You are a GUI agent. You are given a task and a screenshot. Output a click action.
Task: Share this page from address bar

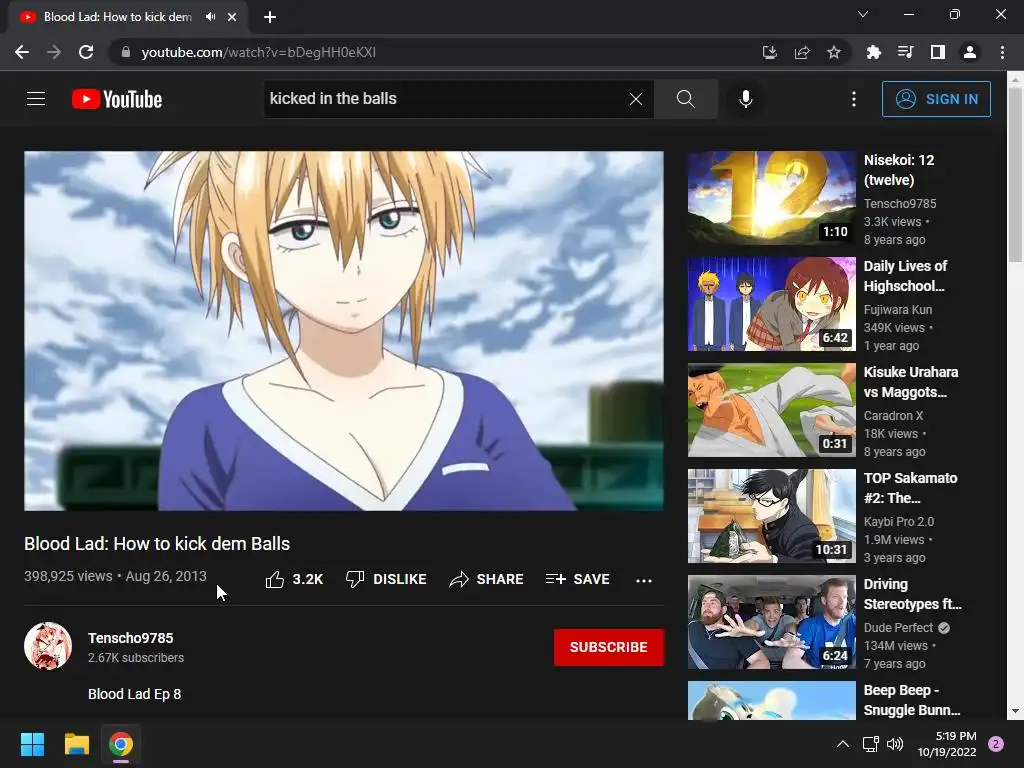pyautogui.click(x=802, y=52)
